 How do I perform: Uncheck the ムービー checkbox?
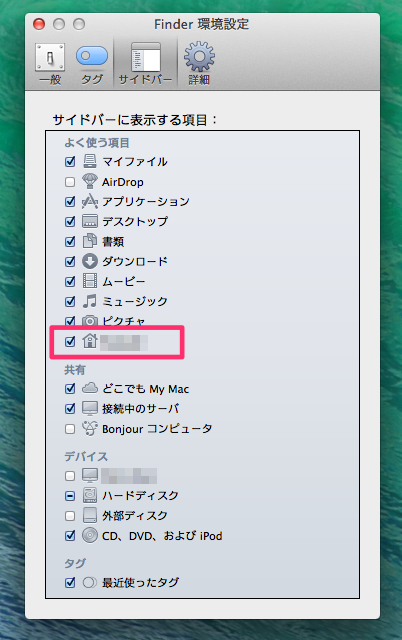(70, 281)
